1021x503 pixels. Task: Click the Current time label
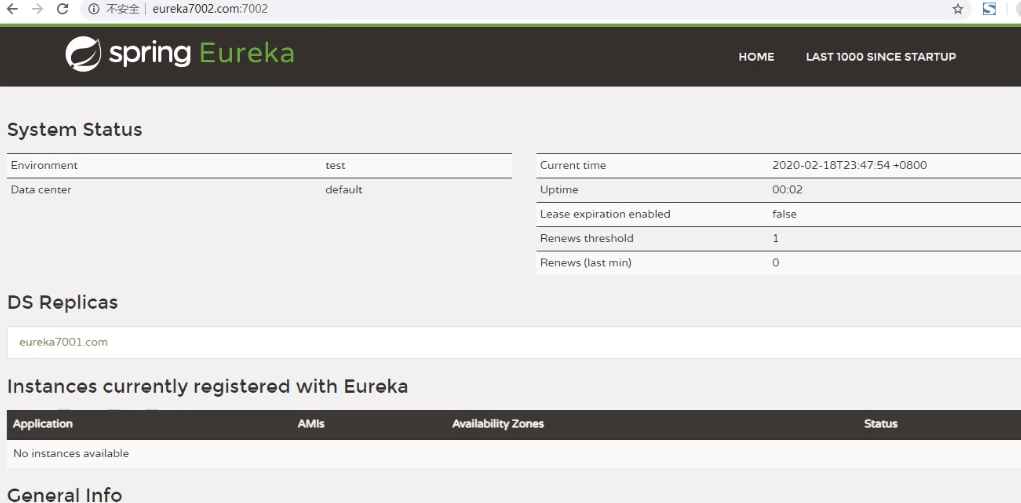pyautogui.click(x=573, y=165)
